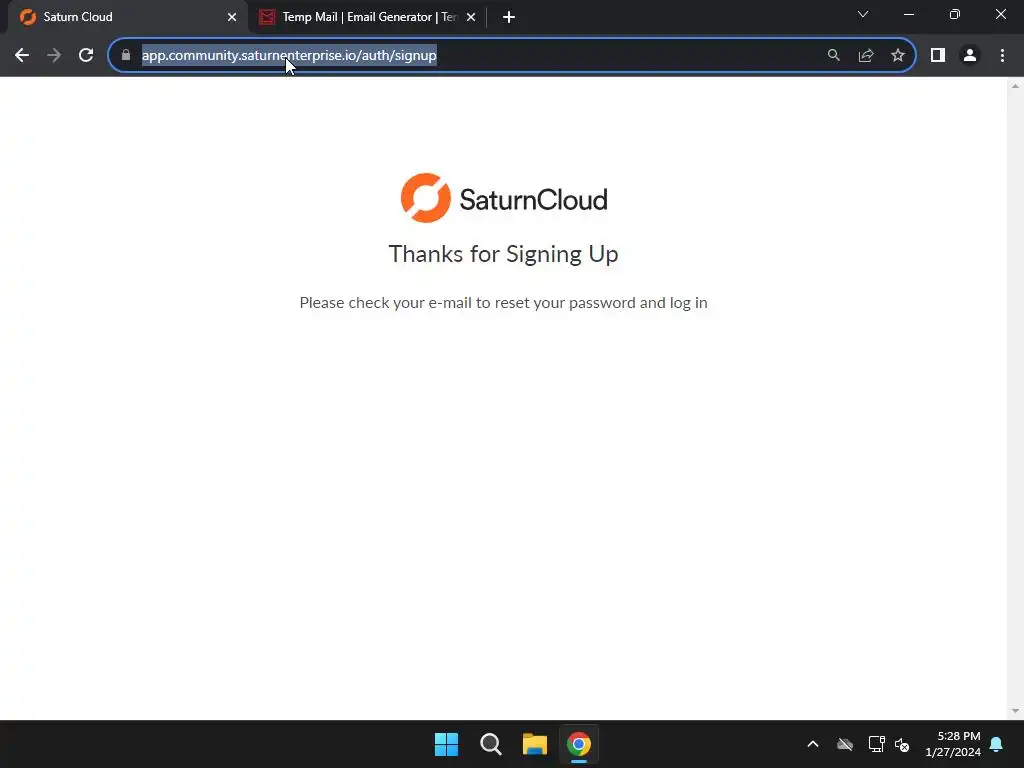Close the Saturn Cloud tab
The width and height of the screenshot is (1024, 768).
pyautogui.click(x=232, y=17)
